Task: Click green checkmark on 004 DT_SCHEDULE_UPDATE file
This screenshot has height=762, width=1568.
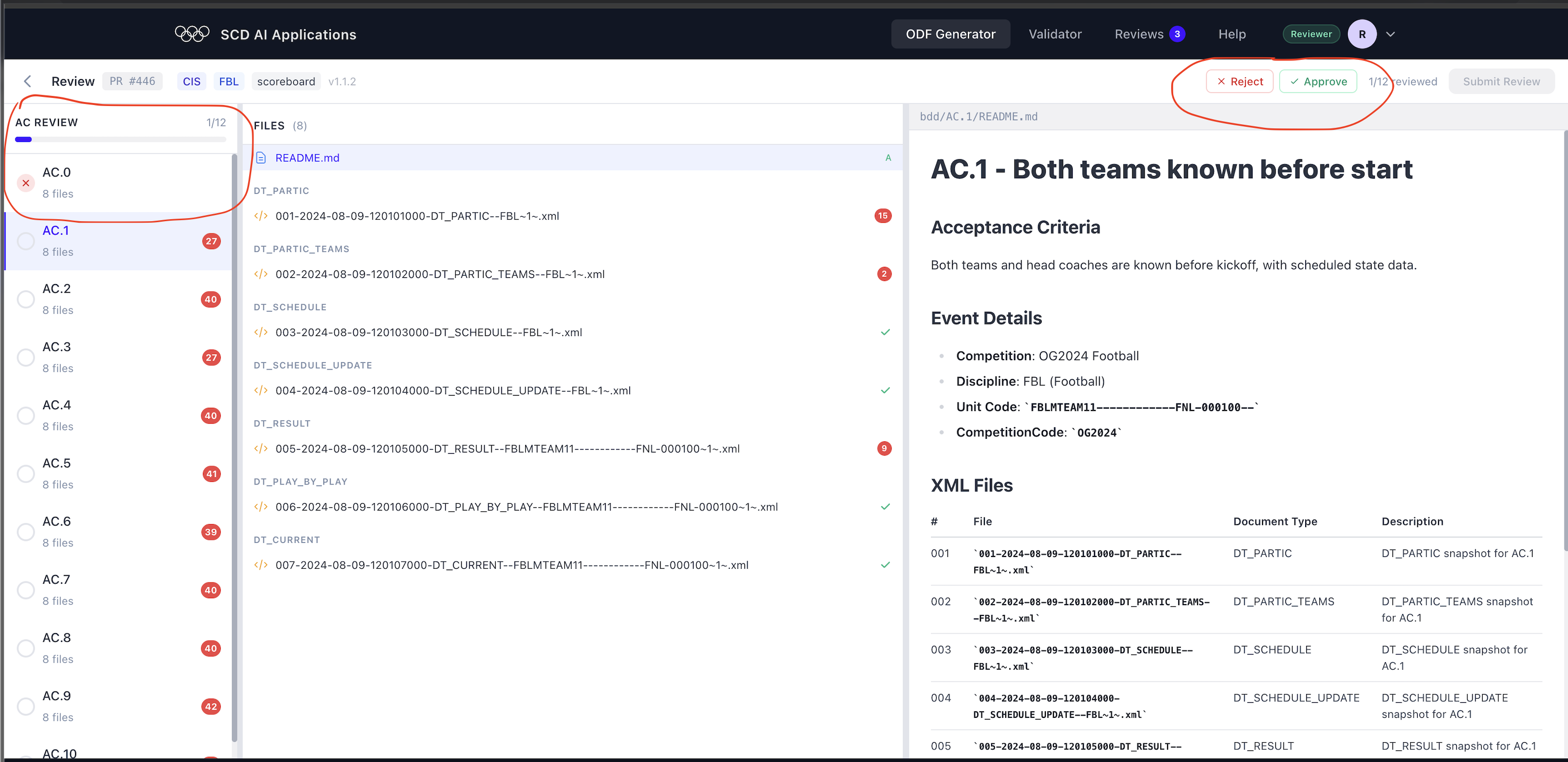Action: click(885, 390)
